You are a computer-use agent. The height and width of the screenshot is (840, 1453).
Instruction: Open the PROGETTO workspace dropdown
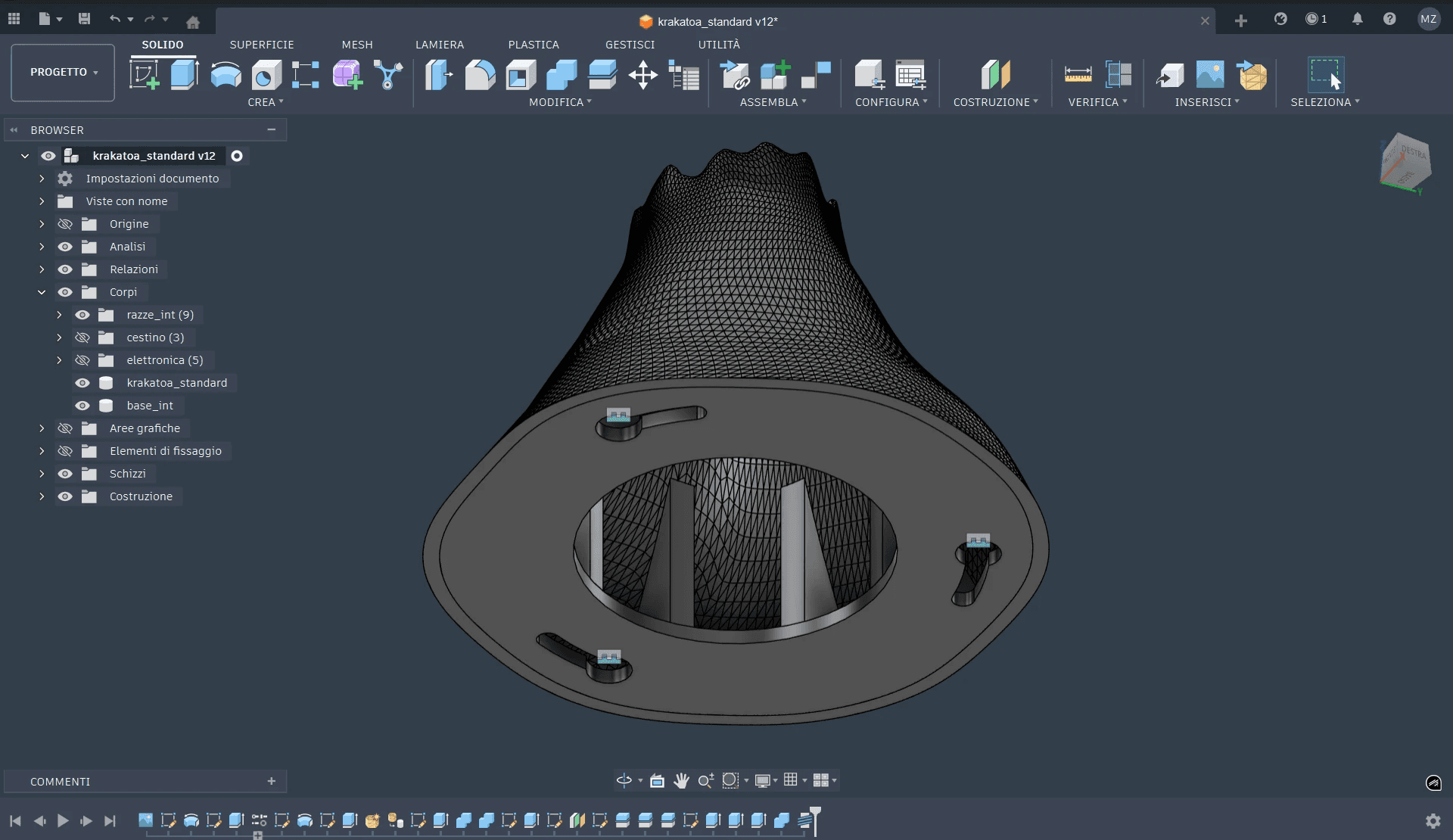(x=63, y=72)
